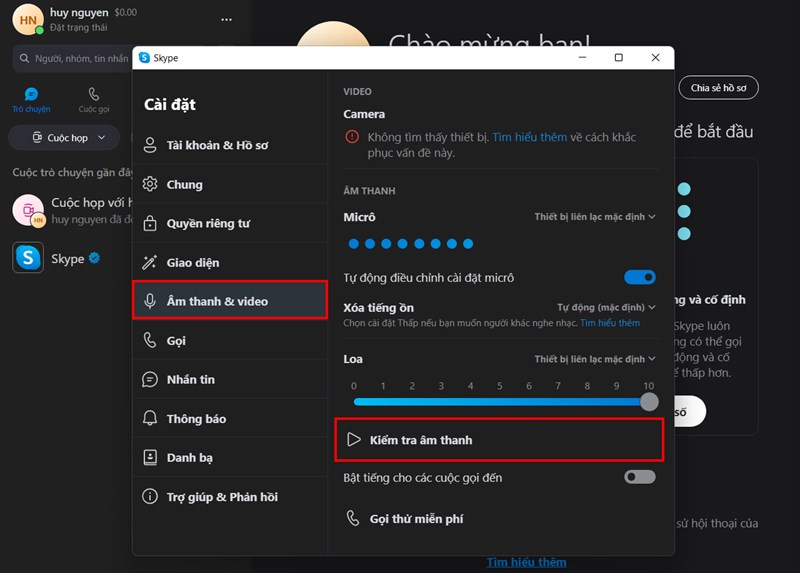Click the search magnifier icon
The height and width of the screenshot is (573, 800).
[x=24, y=58]
